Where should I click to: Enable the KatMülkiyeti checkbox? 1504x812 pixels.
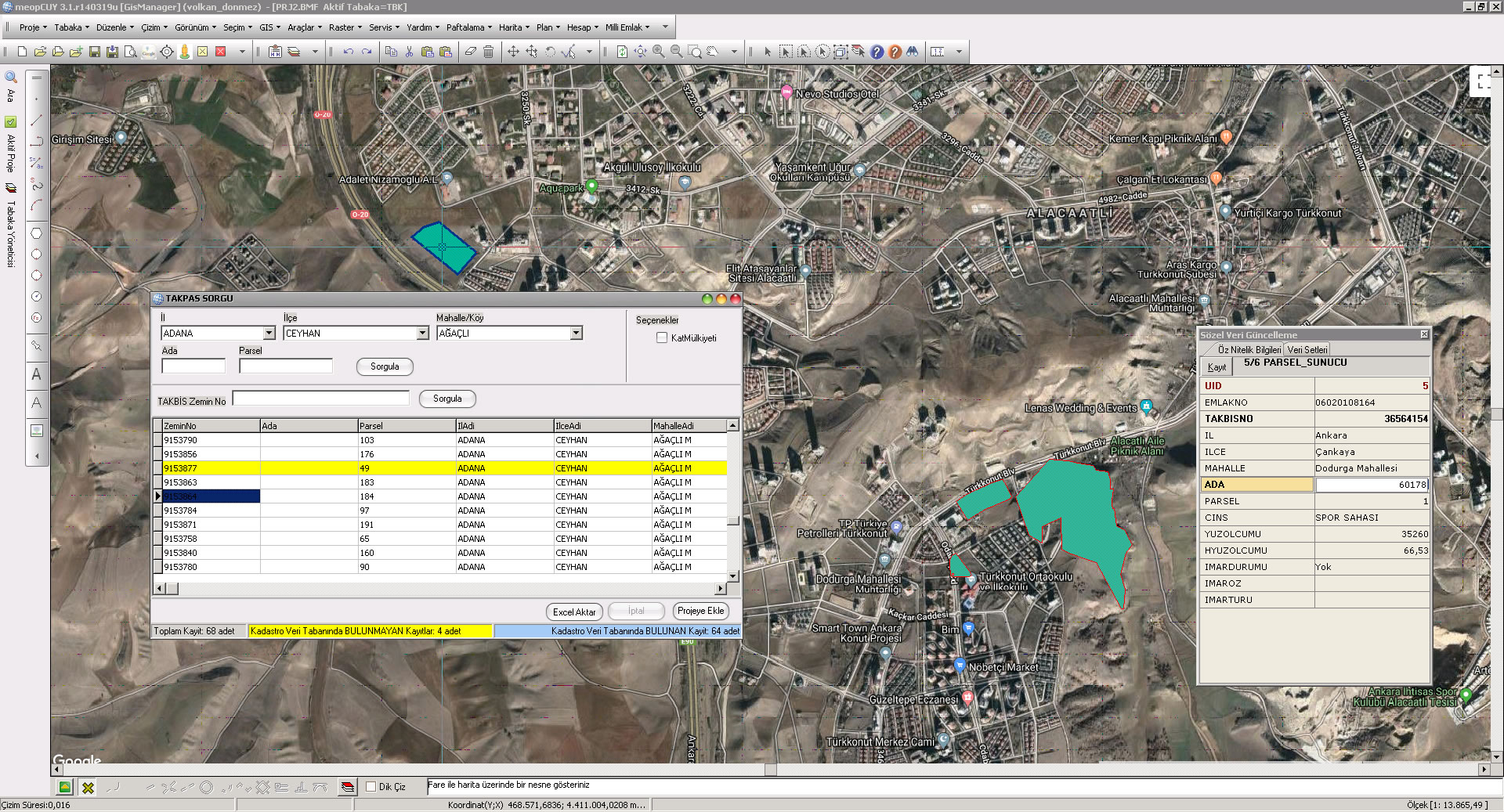pyautogui.click(x=662, y=337)
